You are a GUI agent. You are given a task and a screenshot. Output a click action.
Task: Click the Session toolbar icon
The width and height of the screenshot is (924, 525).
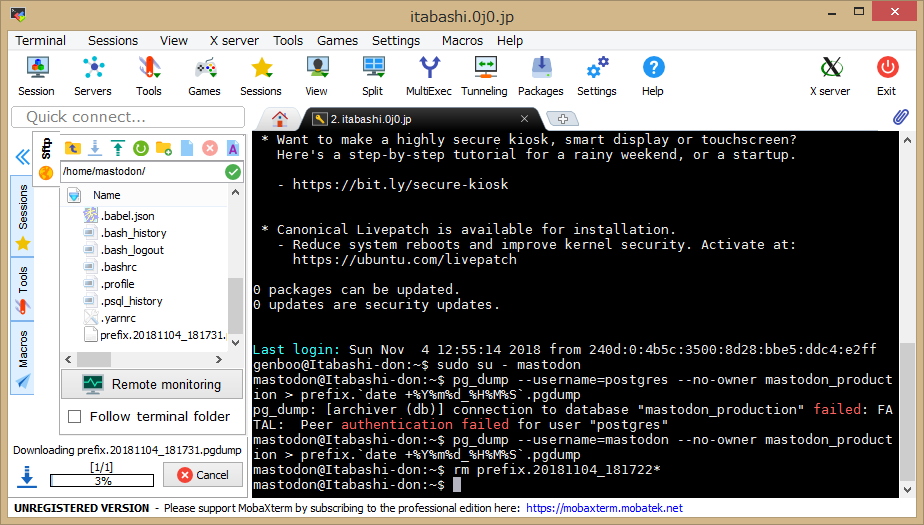point(37,76)
